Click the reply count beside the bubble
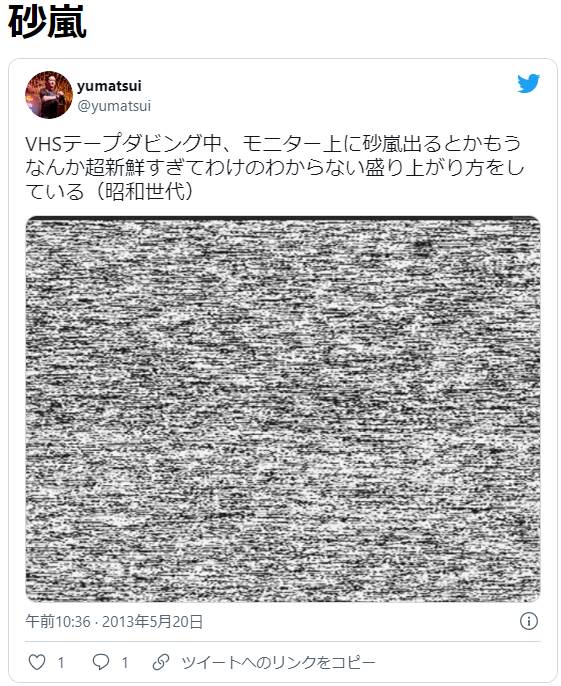 pos(125,662)
